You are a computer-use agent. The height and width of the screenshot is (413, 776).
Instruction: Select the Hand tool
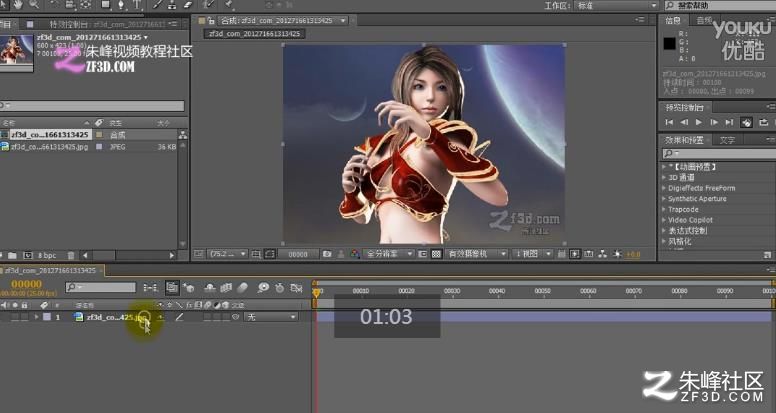(18, 4)
